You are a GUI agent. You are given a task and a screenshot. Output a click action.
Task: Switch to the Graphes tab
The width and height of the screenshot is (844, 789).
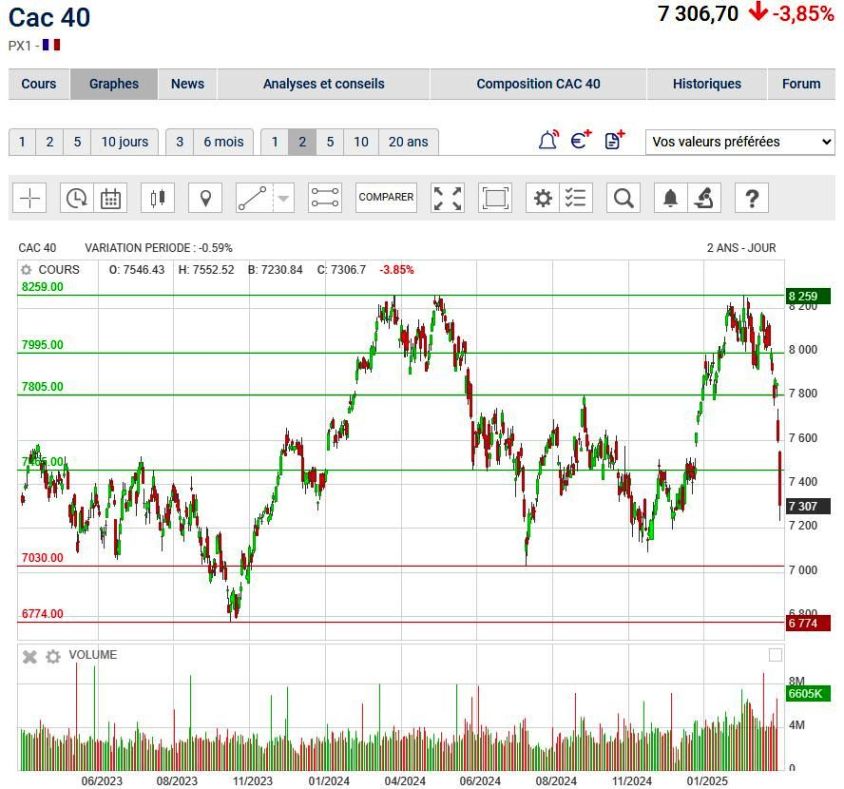pos(114,84)
